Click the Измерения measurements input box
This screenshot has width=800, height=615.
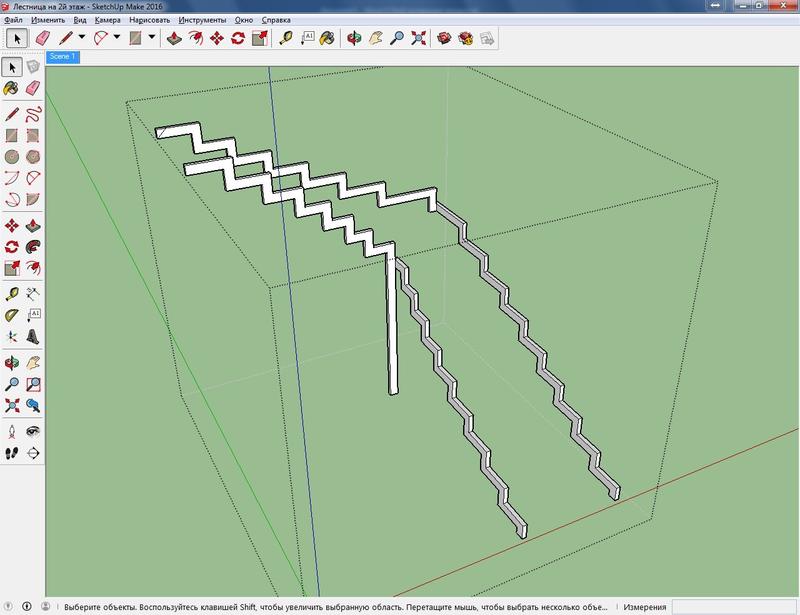coord(735,606)
